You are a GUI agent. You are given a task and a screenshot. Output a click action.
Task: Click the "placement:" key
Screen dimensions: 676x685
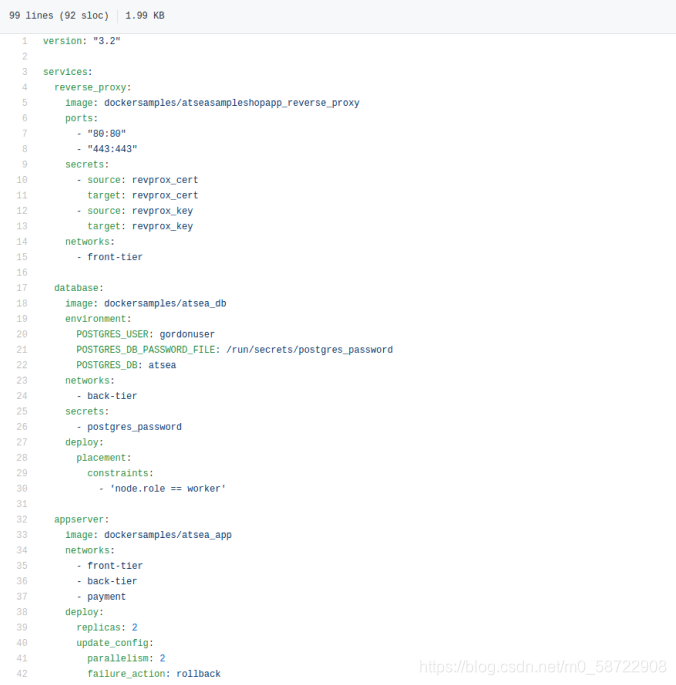(104, 458)
